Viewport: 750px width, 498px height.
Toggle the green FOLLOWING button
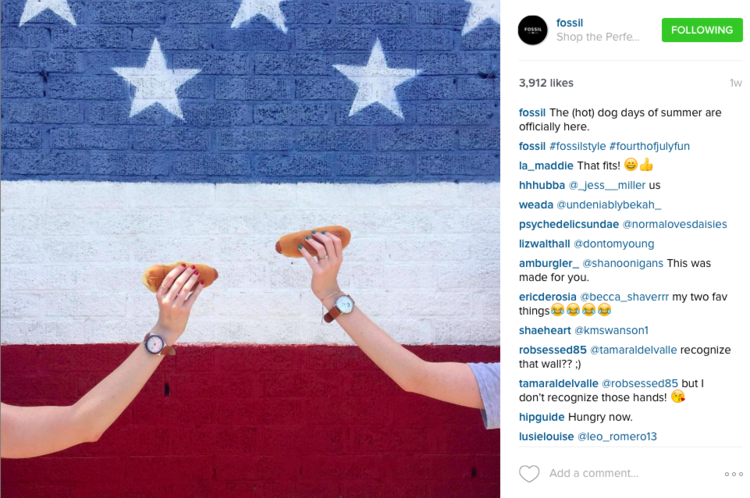[702, 30]
